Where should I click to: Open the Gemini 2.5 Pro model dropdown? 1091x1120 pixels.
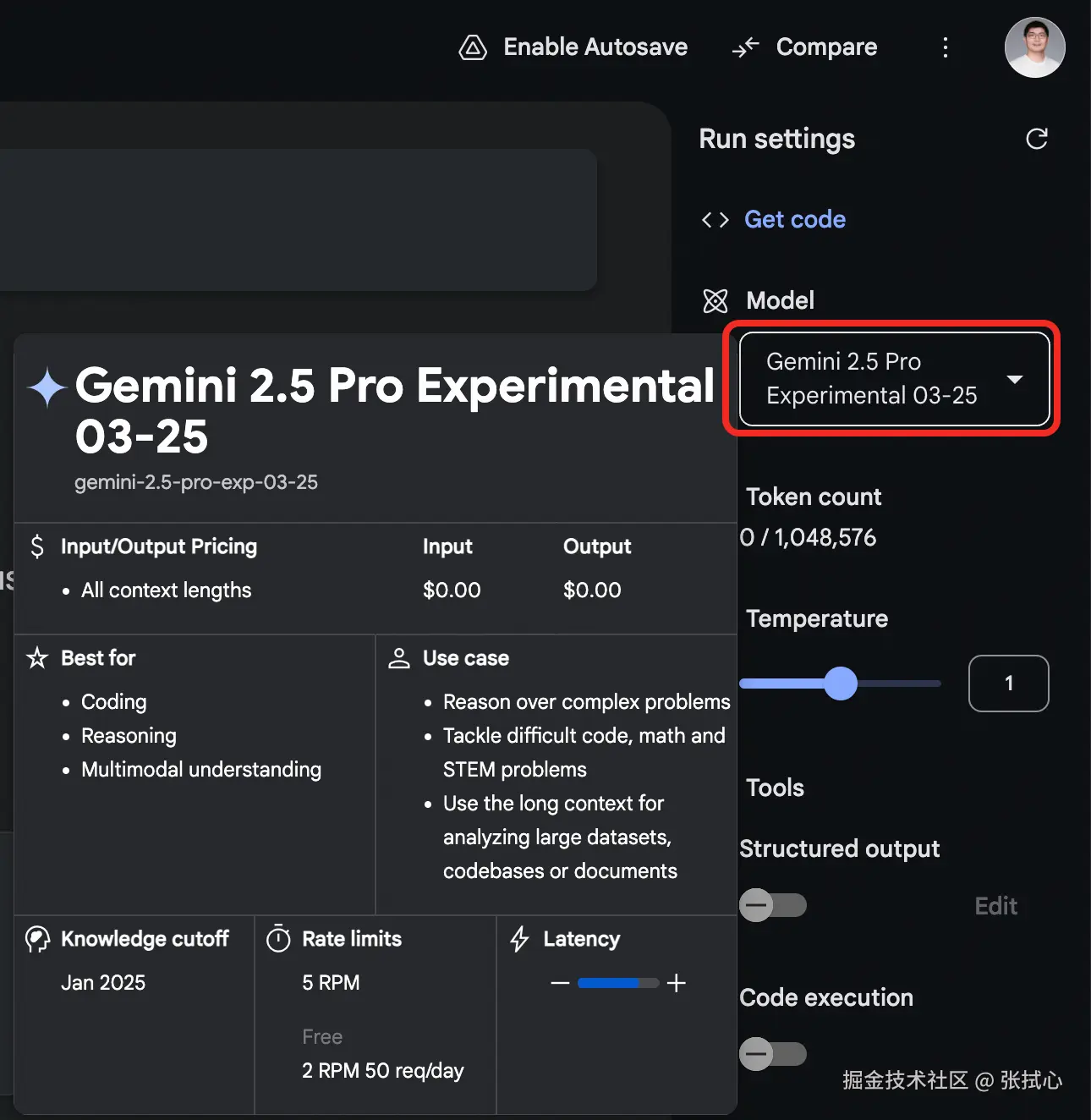895,379
